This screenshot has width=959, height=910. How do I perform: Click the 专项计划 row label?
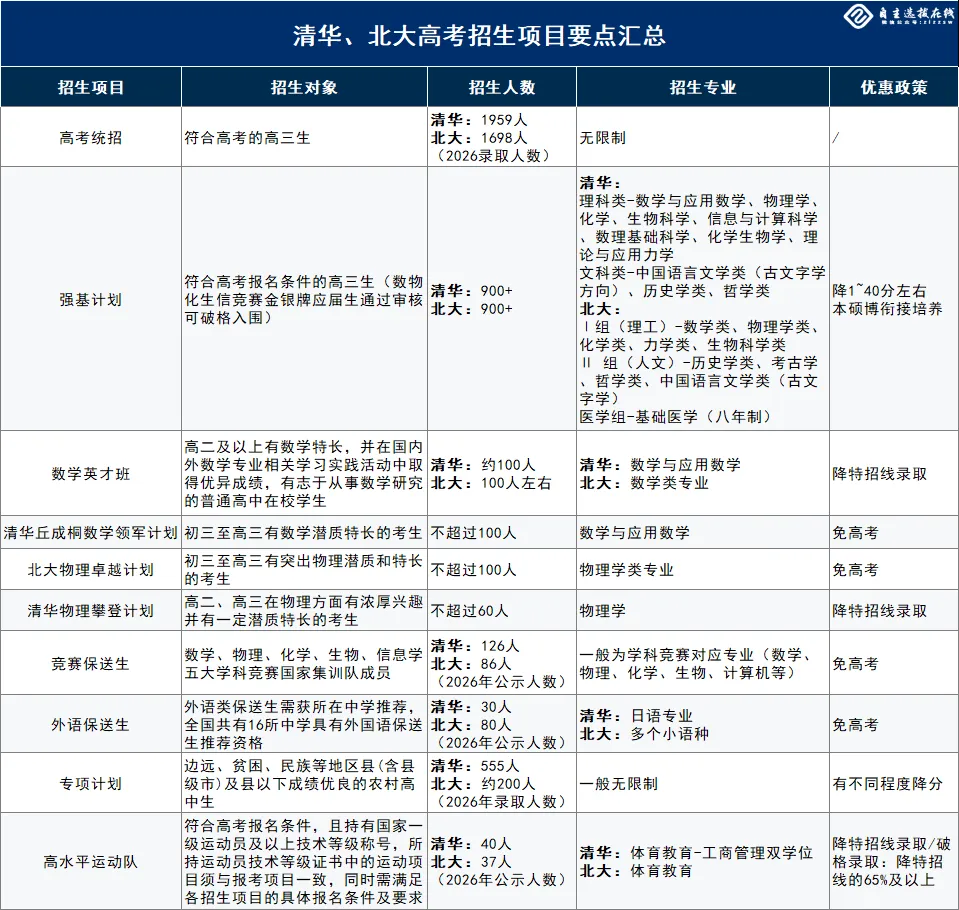(91, 783)
